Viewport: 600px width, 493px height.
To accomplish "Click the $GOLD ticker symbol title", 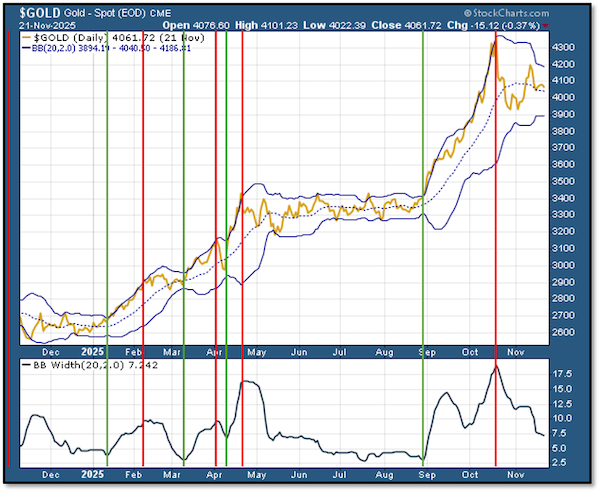I will 40,13.
